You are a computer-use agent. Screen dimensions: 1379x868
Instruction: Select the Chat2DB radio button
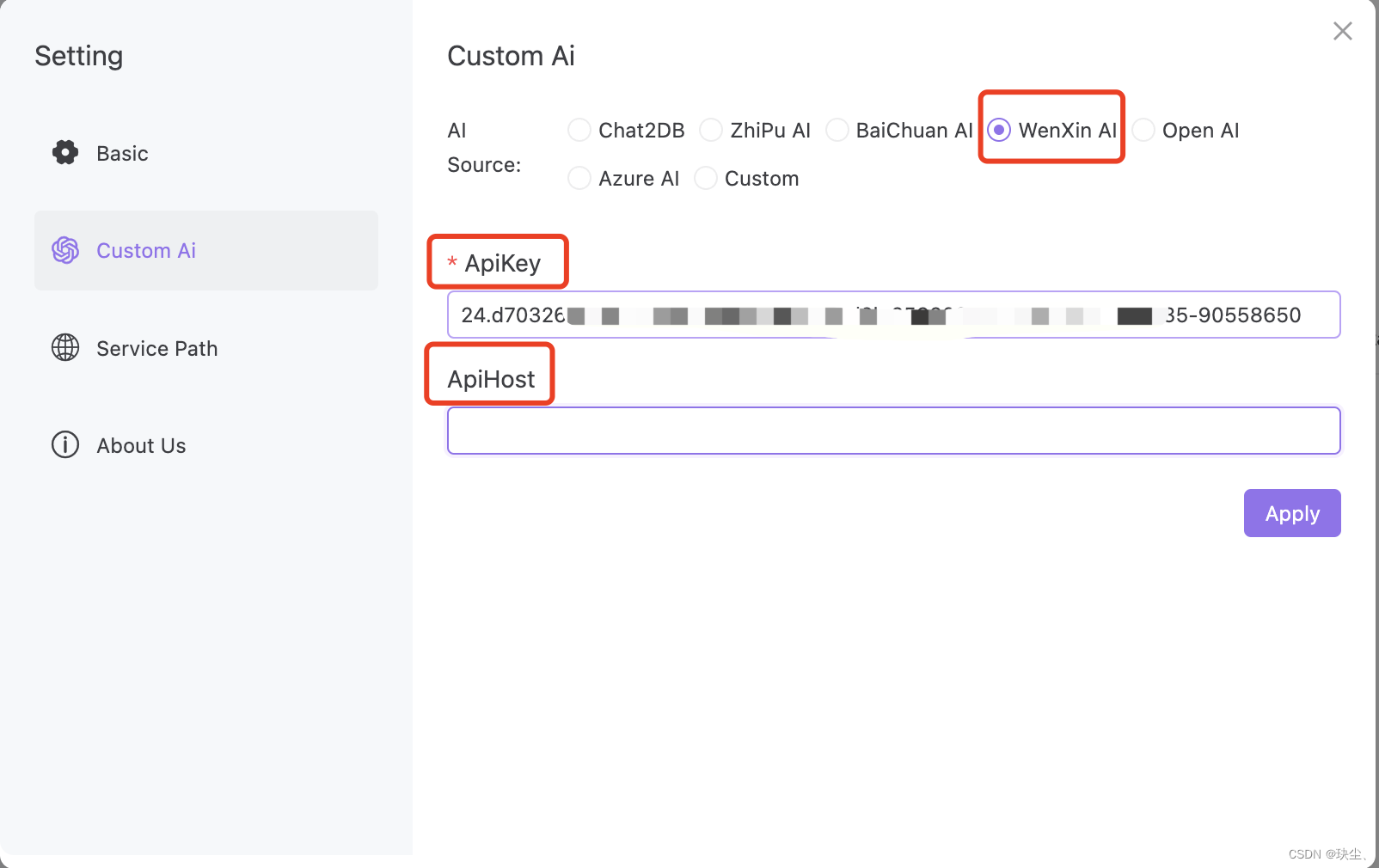pyautogui.click(x=579, y=131)
